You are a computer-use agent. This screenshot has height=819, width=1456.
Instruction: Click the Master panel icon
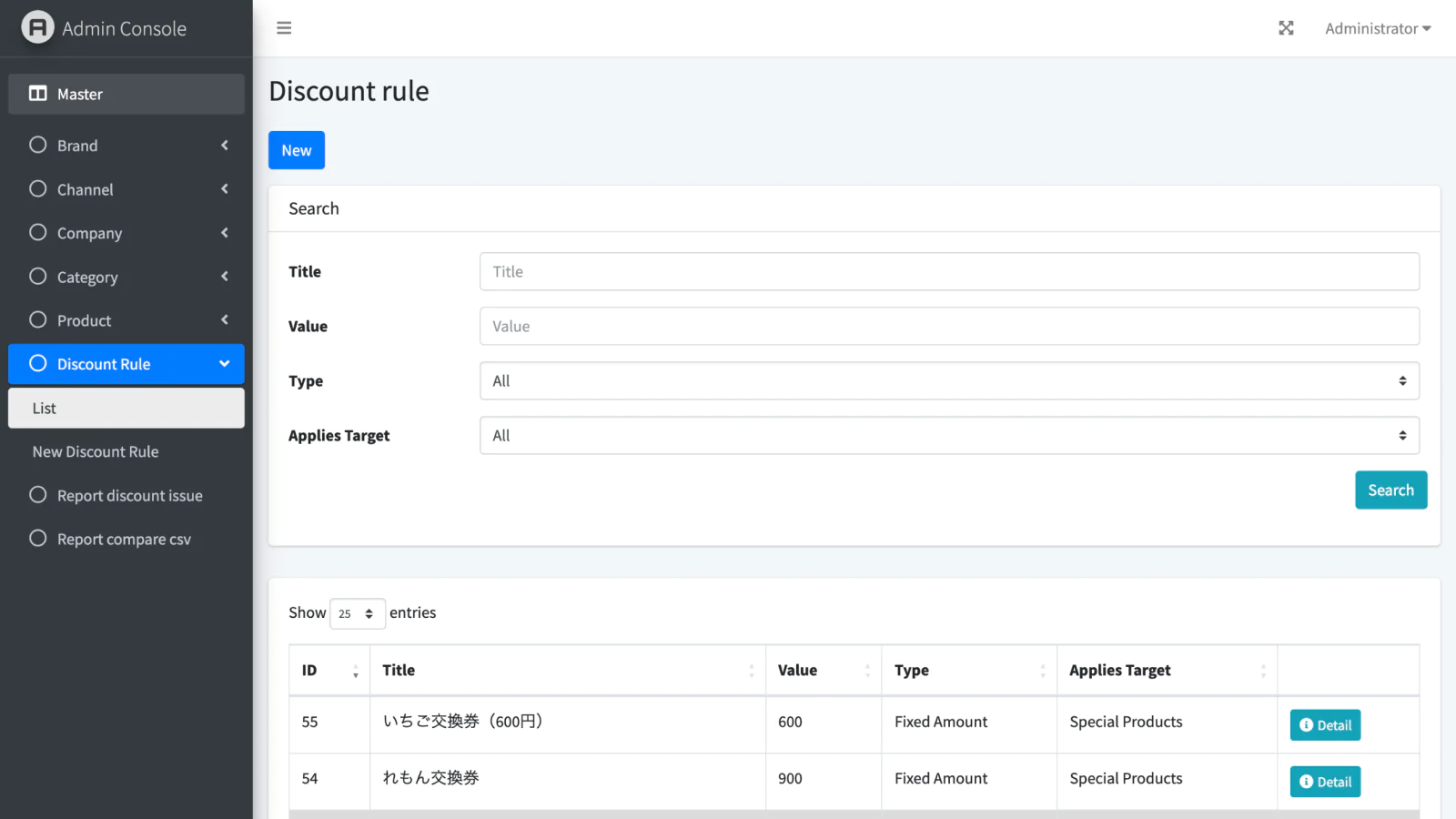point(37,94)
